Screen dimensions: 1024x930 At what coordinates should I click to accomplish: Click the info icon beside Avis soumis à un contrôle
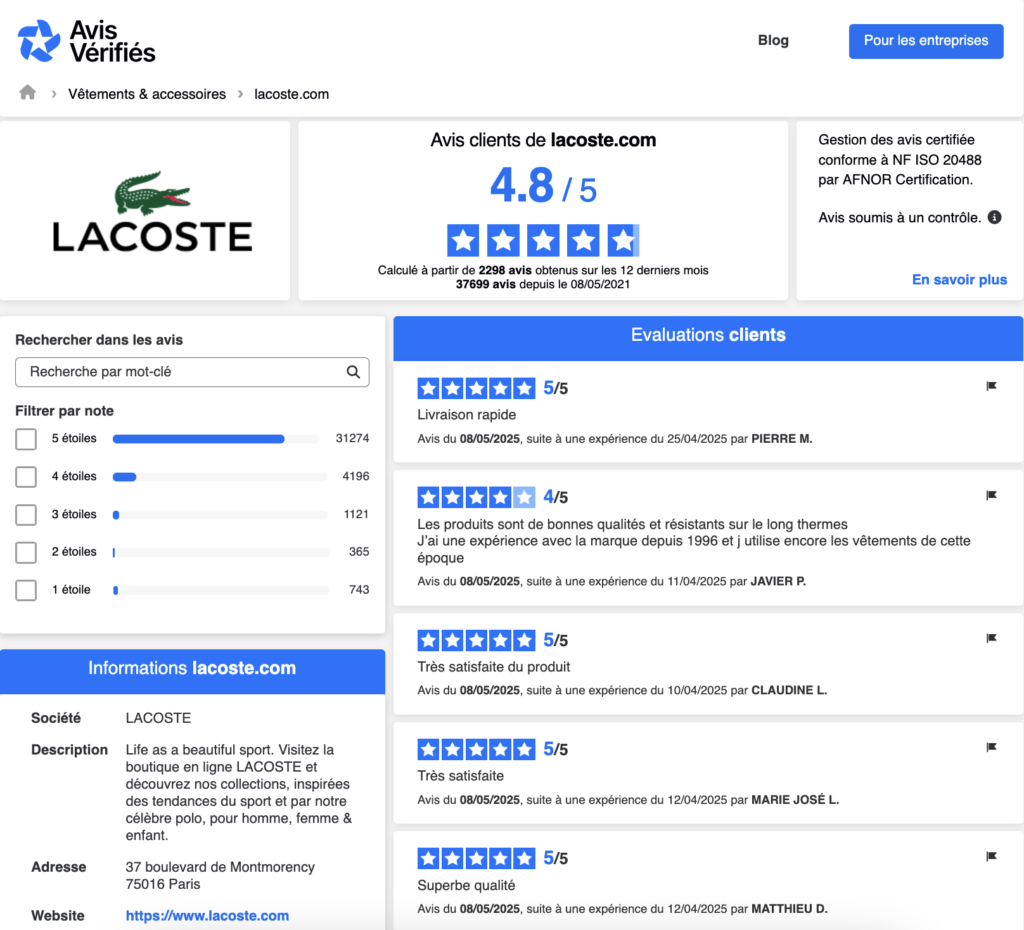click(x=994, y=217)
